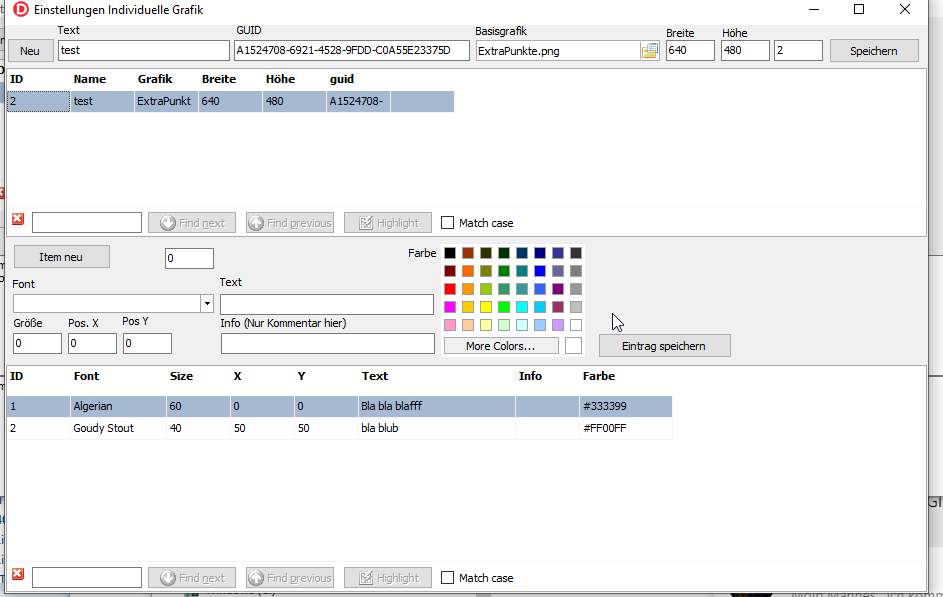Click the Info (Nur Kommentar hier) input field
Viewport: 943px width, 597px height.
(327, 344)
